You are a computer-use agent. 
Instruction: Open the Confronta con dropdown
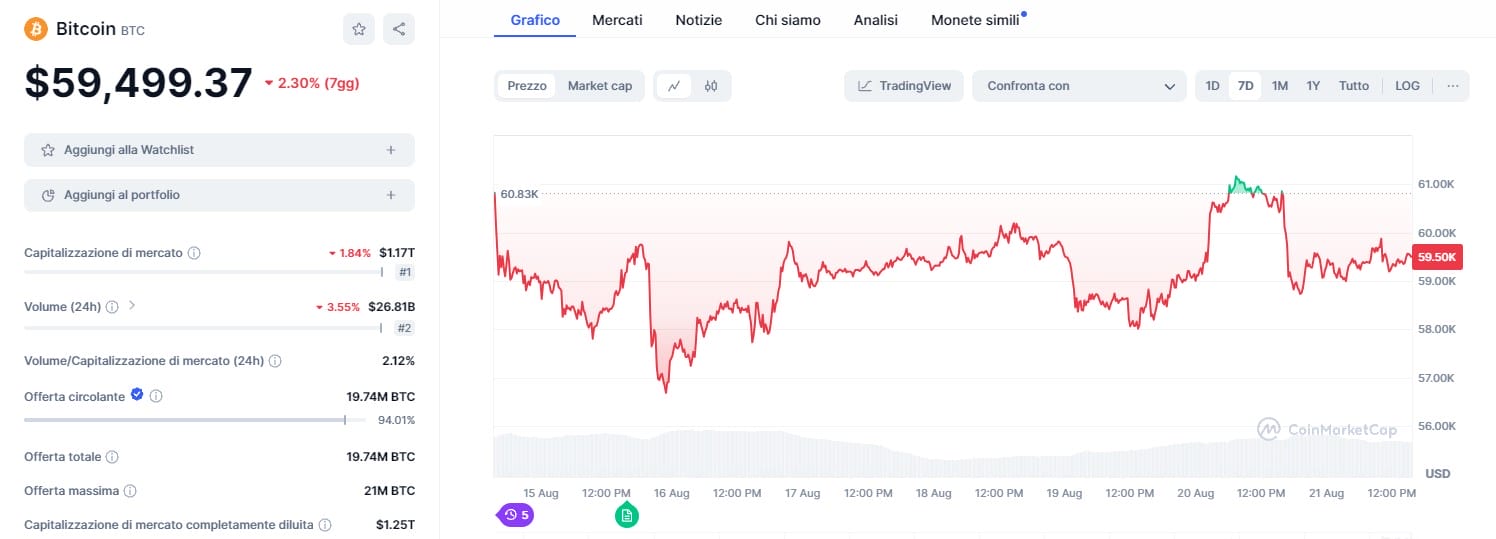point(1080,86)
